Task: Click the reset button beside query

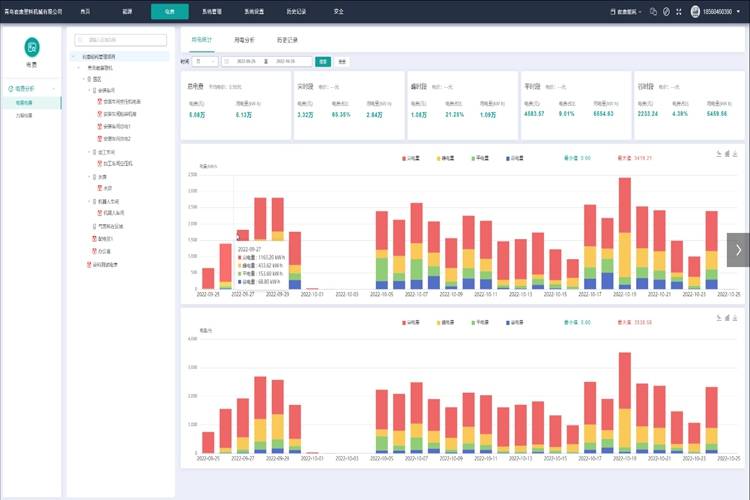Action: point(342,61)
